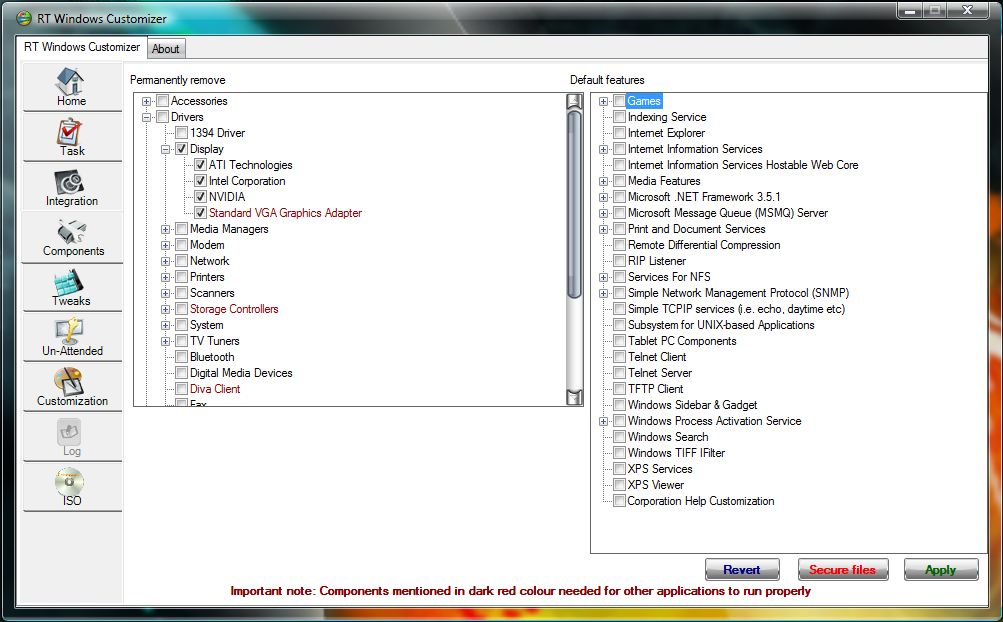
Task: Click the Apply button
Action: point(941,570)
